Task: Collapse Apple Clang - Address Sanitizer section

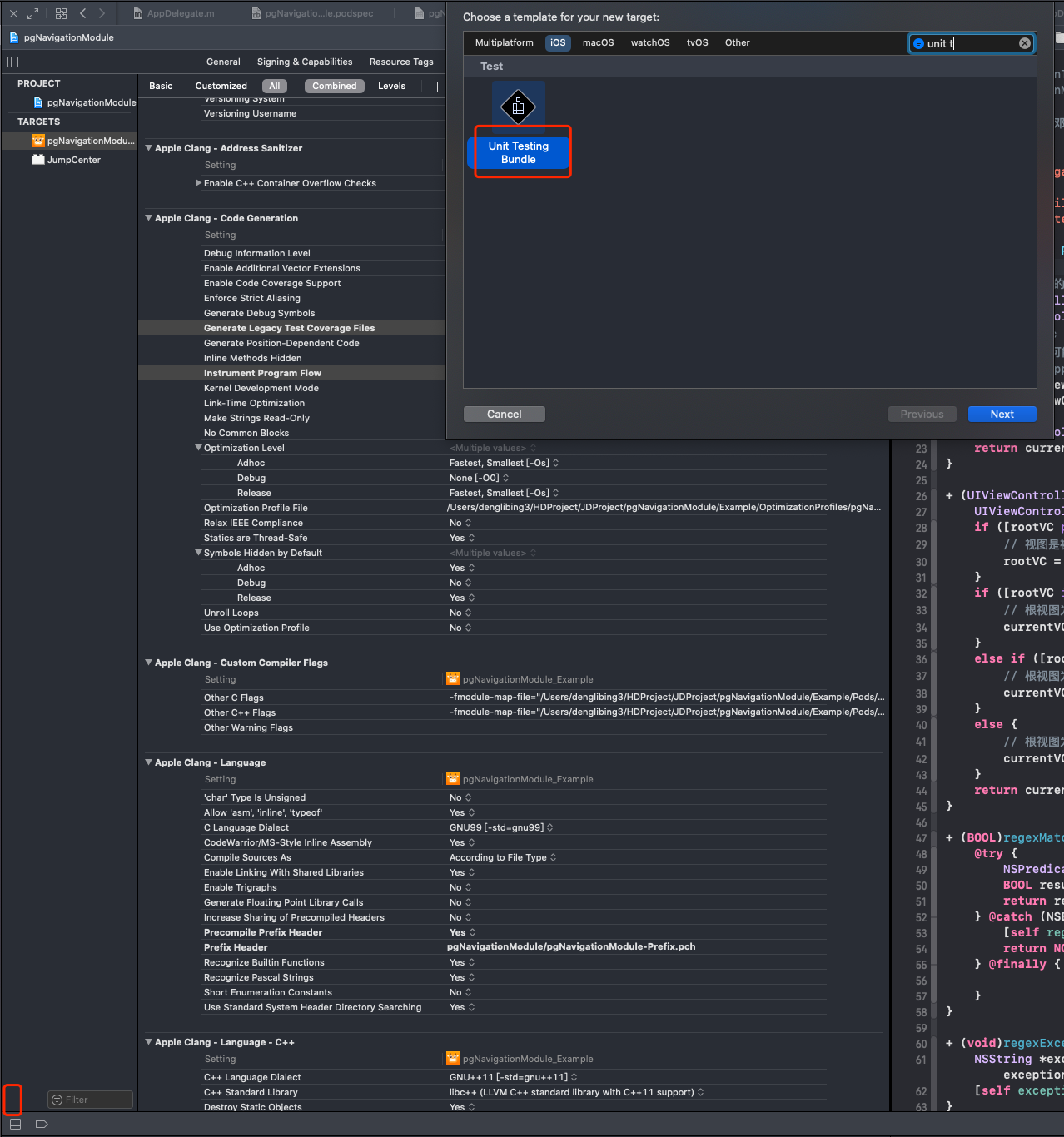Action: tap(148, 148)
